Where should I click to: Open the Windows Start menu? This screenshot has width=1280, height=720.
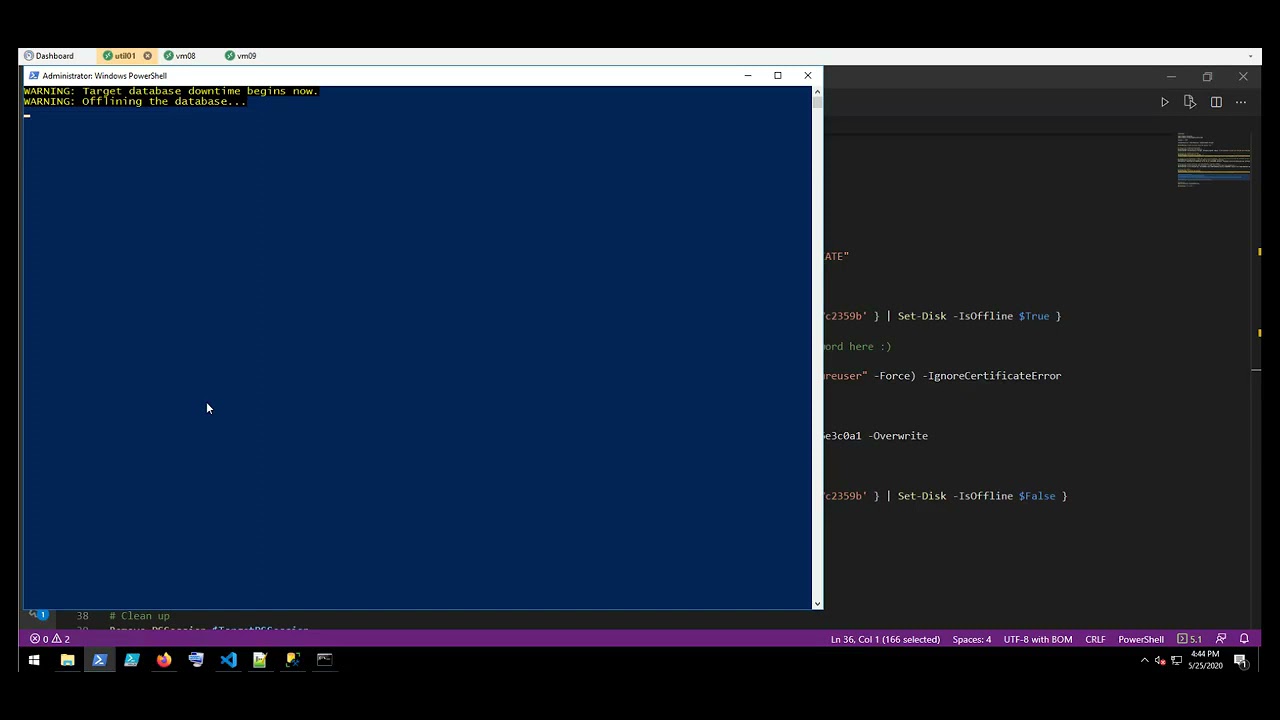pos(34,660)
